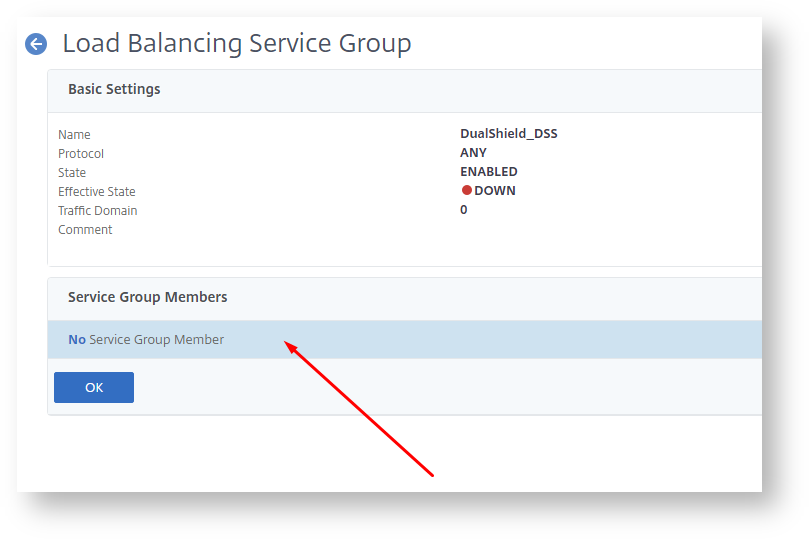The width and height of the screenshot is (810, 540).
Task: Select the Name field label
Action: tap(74, 135)
